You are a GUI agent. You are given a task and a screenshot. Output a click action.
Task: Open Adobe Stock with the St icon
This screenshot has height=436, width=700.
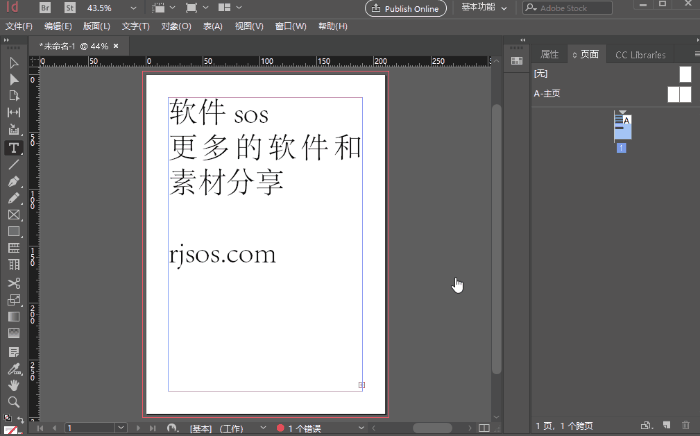pos(70,8)
